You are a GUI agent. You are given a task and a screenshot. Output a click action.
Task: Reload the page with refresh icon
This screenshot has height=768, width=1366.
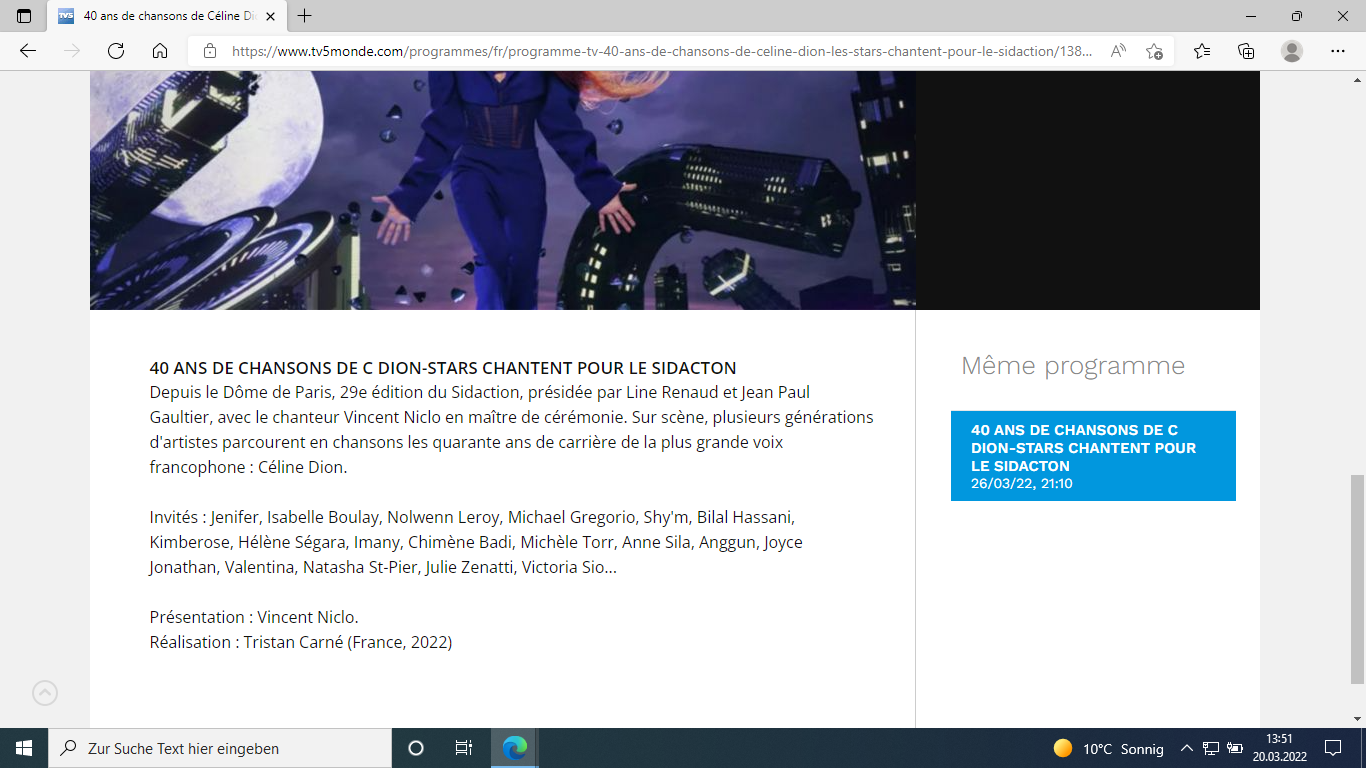pos(116,51)
